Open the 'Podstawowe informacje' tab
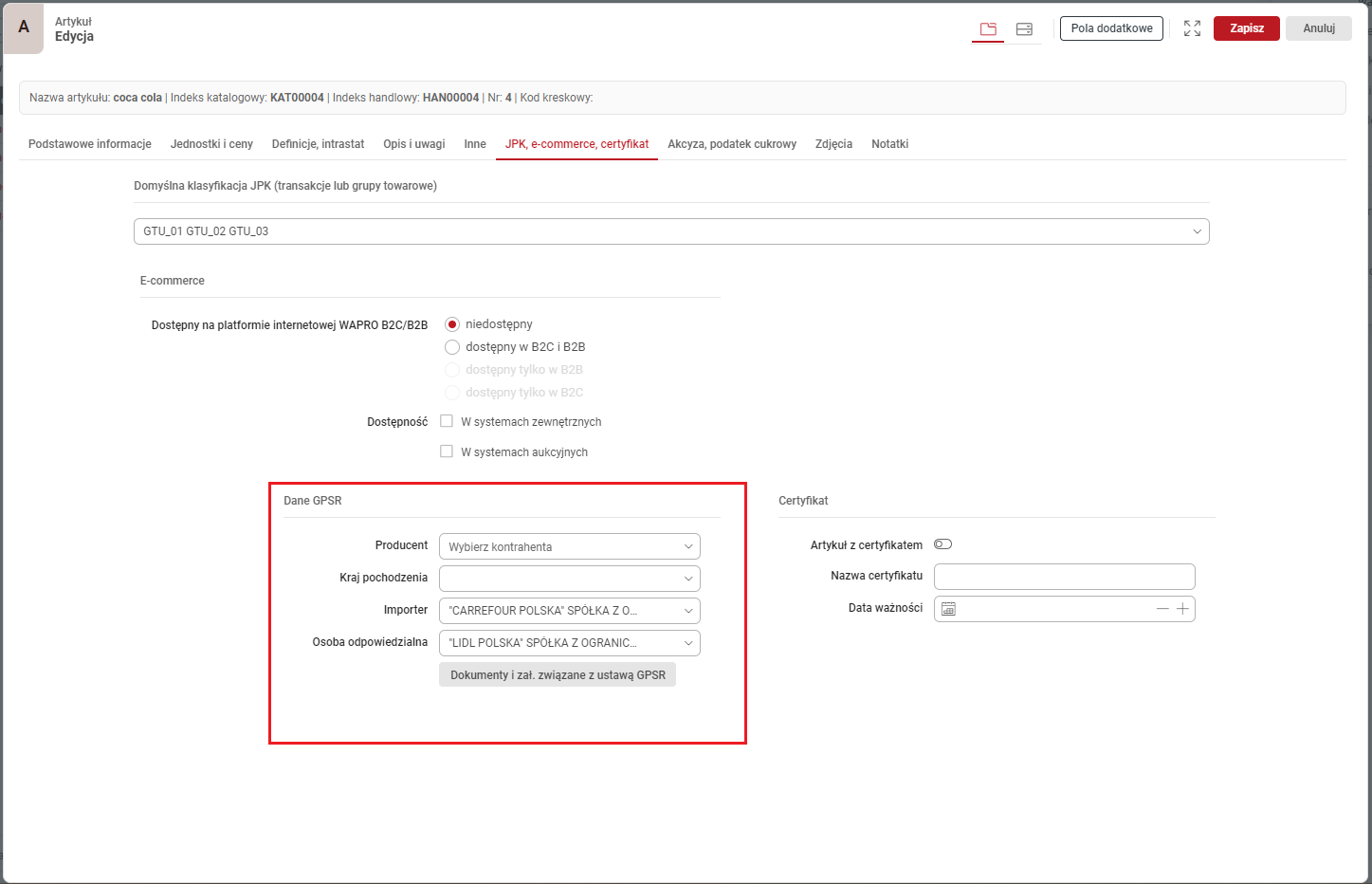 coord(90,144)
